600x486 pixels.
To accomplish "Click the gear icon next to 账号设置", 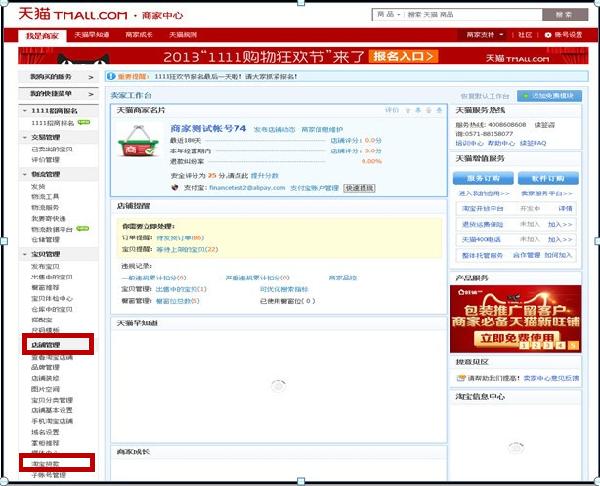I will coord(548,35).
